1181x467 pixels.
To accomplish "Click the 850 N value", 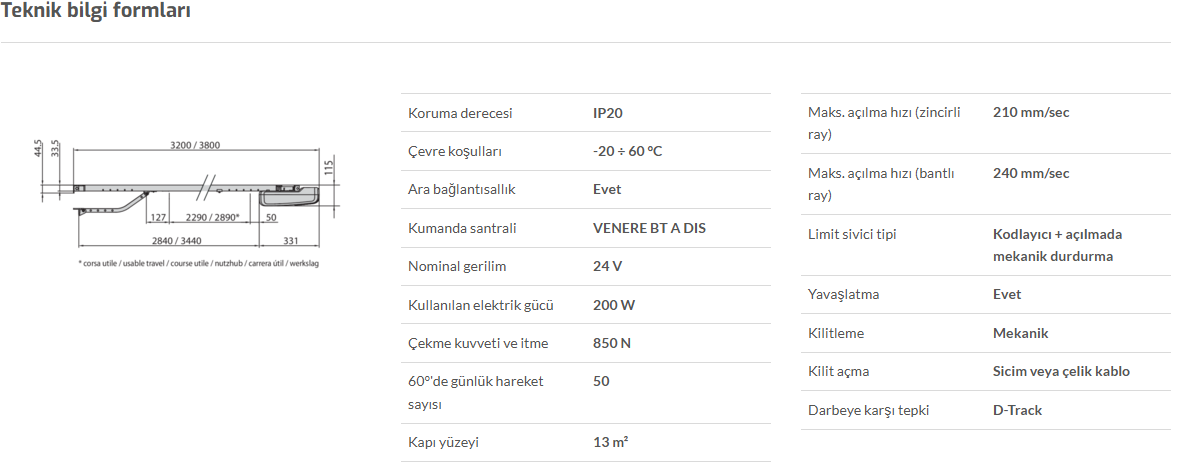I will click(x=612, y=343).
